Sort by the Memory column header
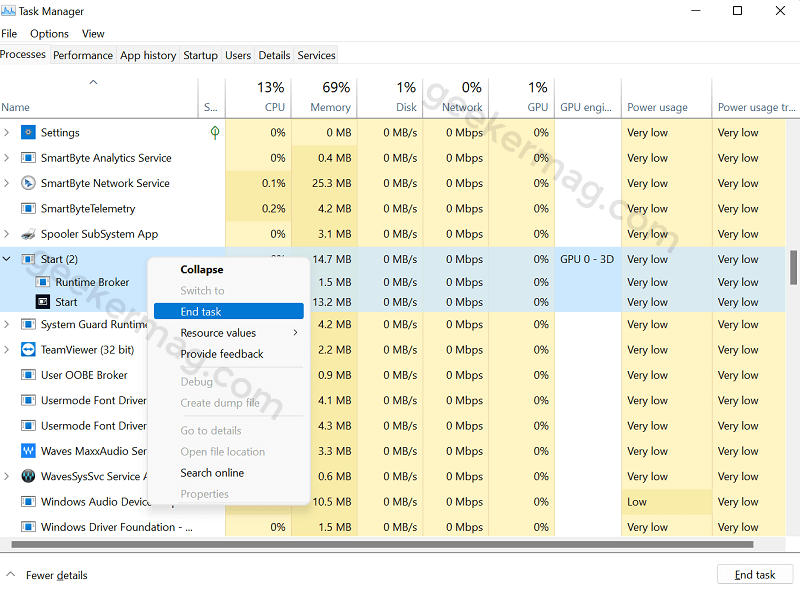 tap(324, 98)
